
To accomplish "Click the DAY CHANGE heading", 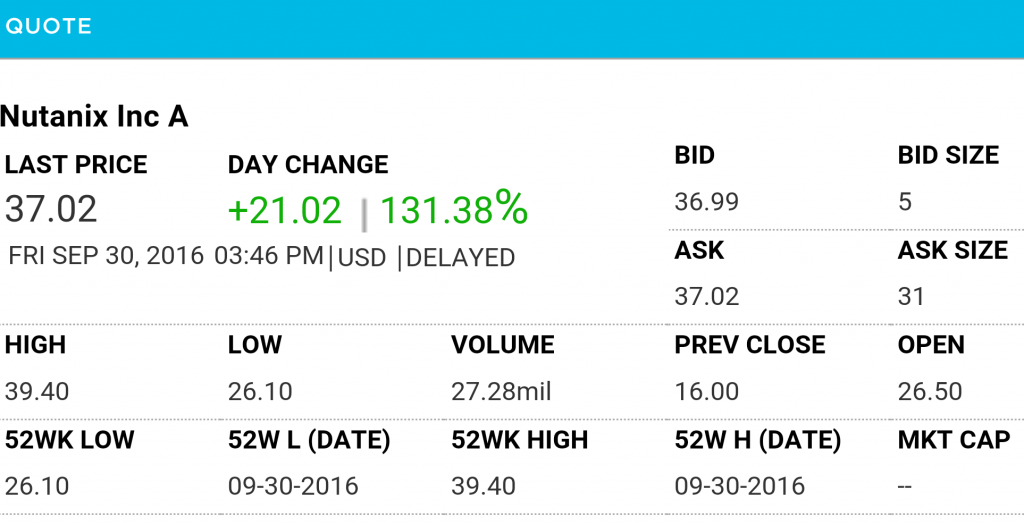I will pos(308,164).
